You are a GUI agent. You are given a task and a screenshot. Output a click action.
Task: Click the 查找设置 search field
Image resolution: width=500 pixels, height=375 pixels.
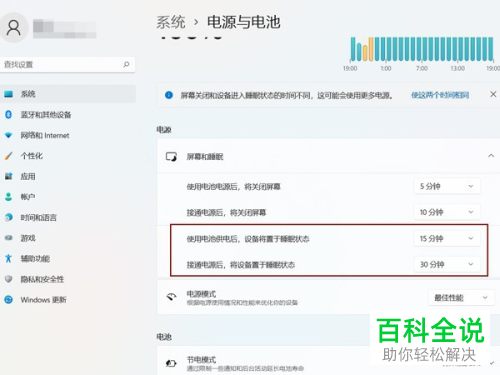[68, 65]
